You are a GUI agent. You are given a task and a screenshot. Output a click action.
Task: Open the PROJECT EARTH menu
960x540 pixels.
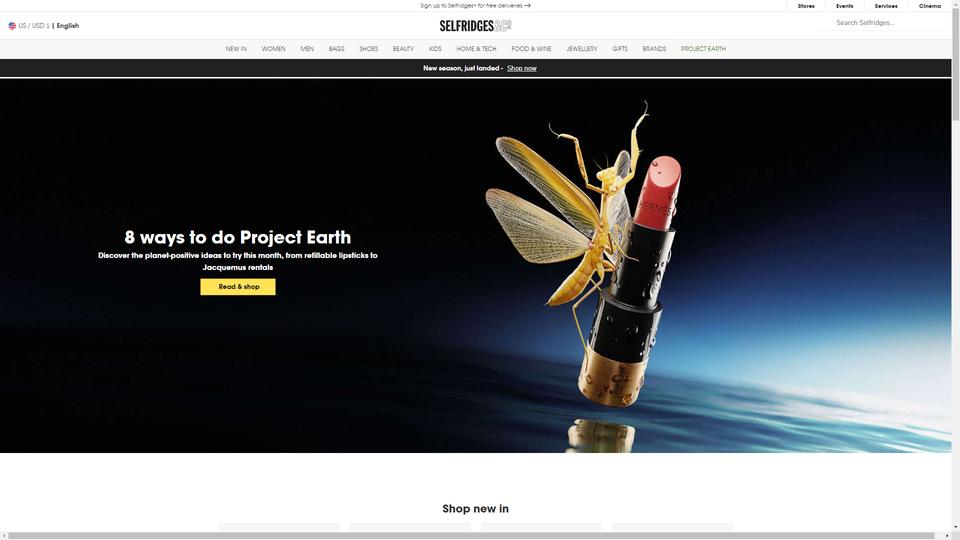(x=703, y=49)
